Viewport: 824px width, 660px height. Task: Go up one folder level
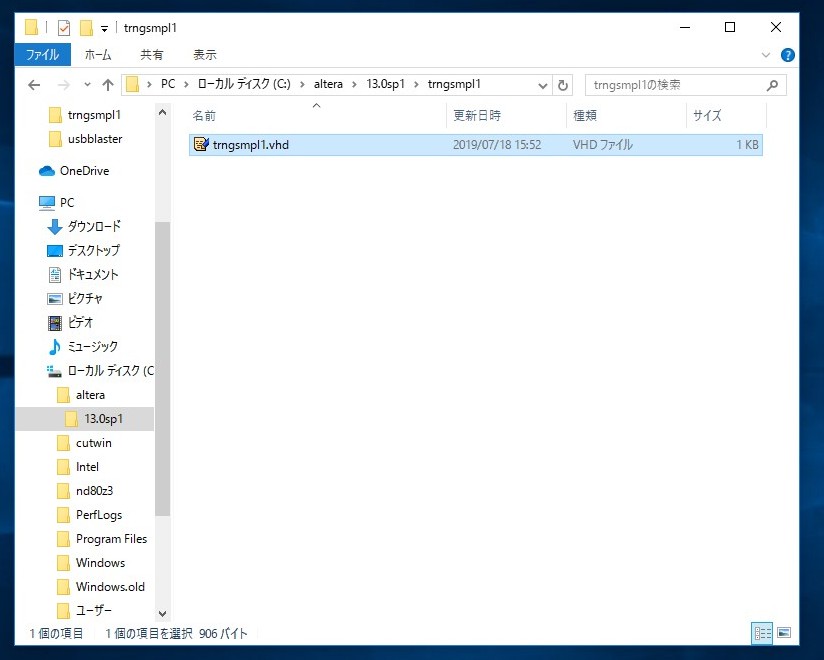(x=108, y=85)
